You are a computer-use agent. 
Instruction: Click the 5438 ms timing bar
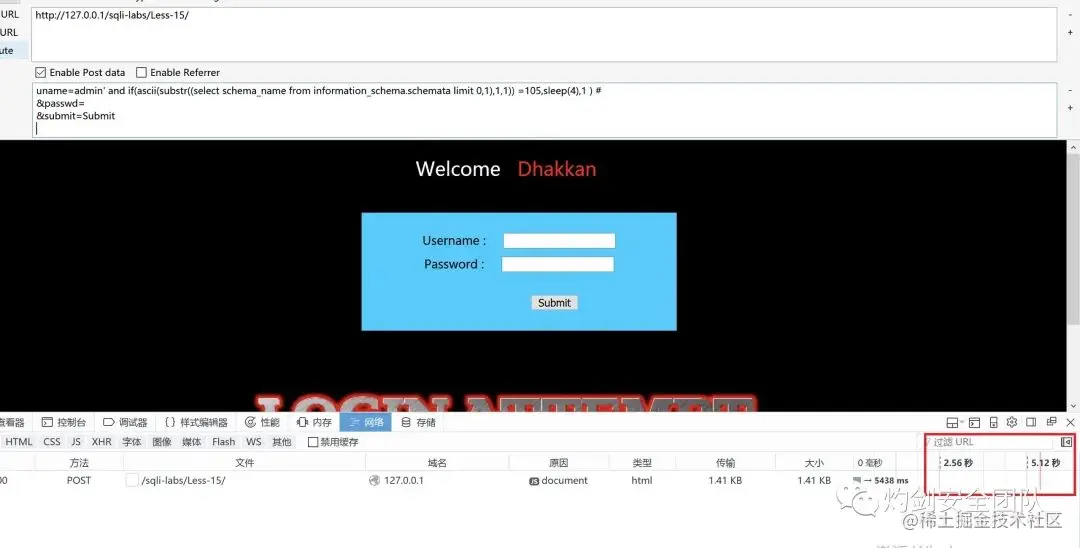pos(880,481)
